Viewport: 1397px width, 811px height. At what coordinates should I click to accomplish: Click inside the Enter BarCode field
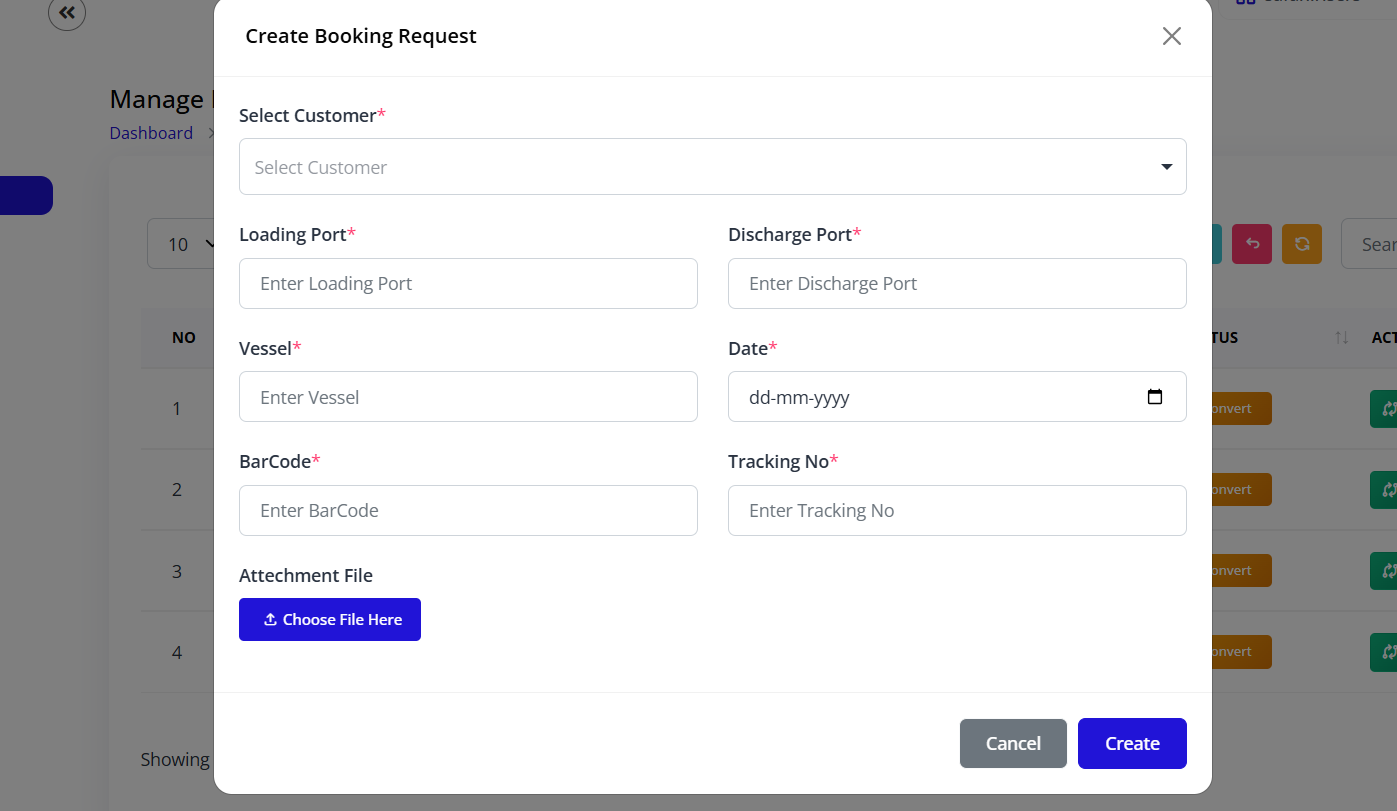468,510
